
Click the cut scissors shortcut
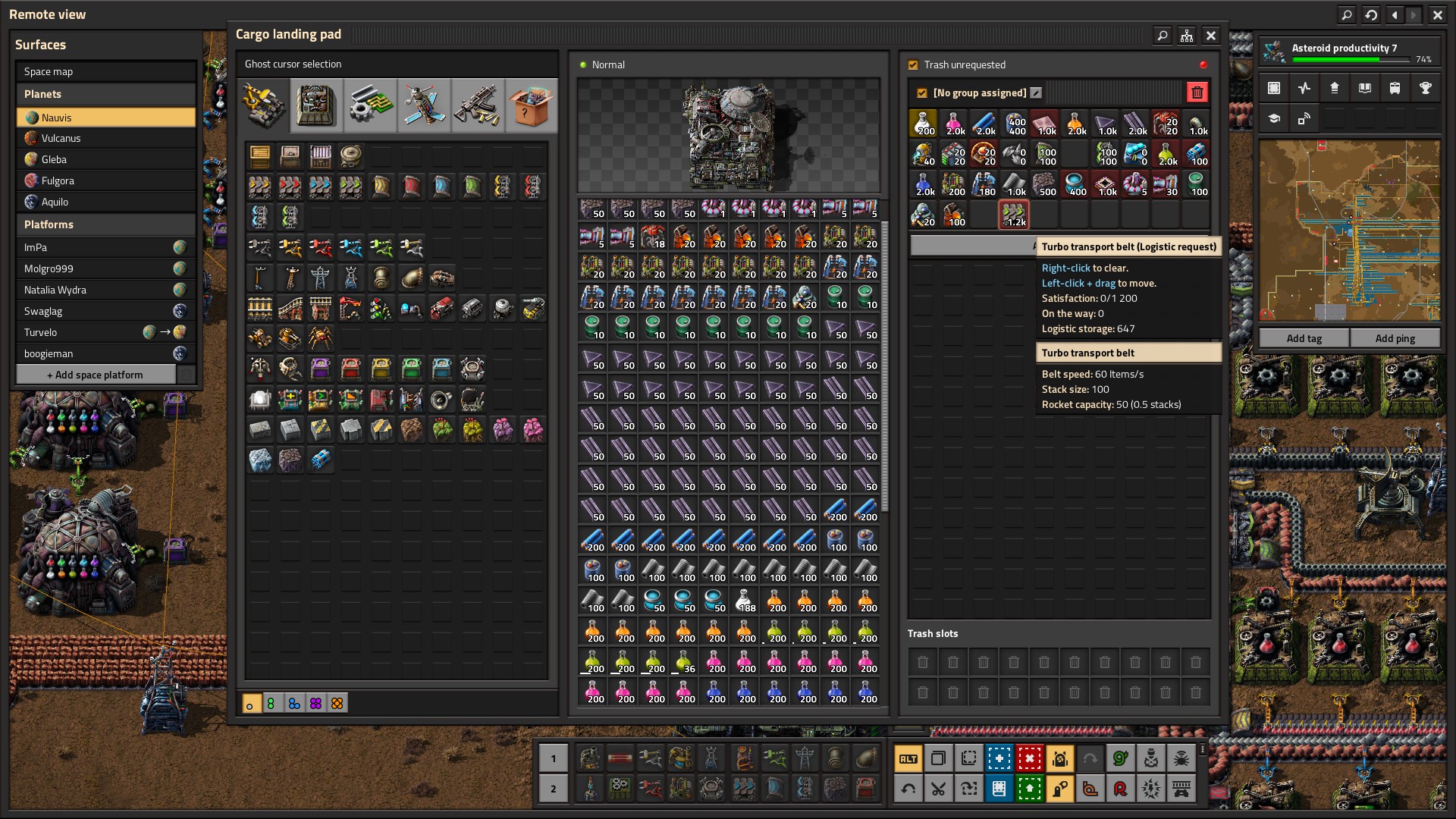[x=939, y=789]
